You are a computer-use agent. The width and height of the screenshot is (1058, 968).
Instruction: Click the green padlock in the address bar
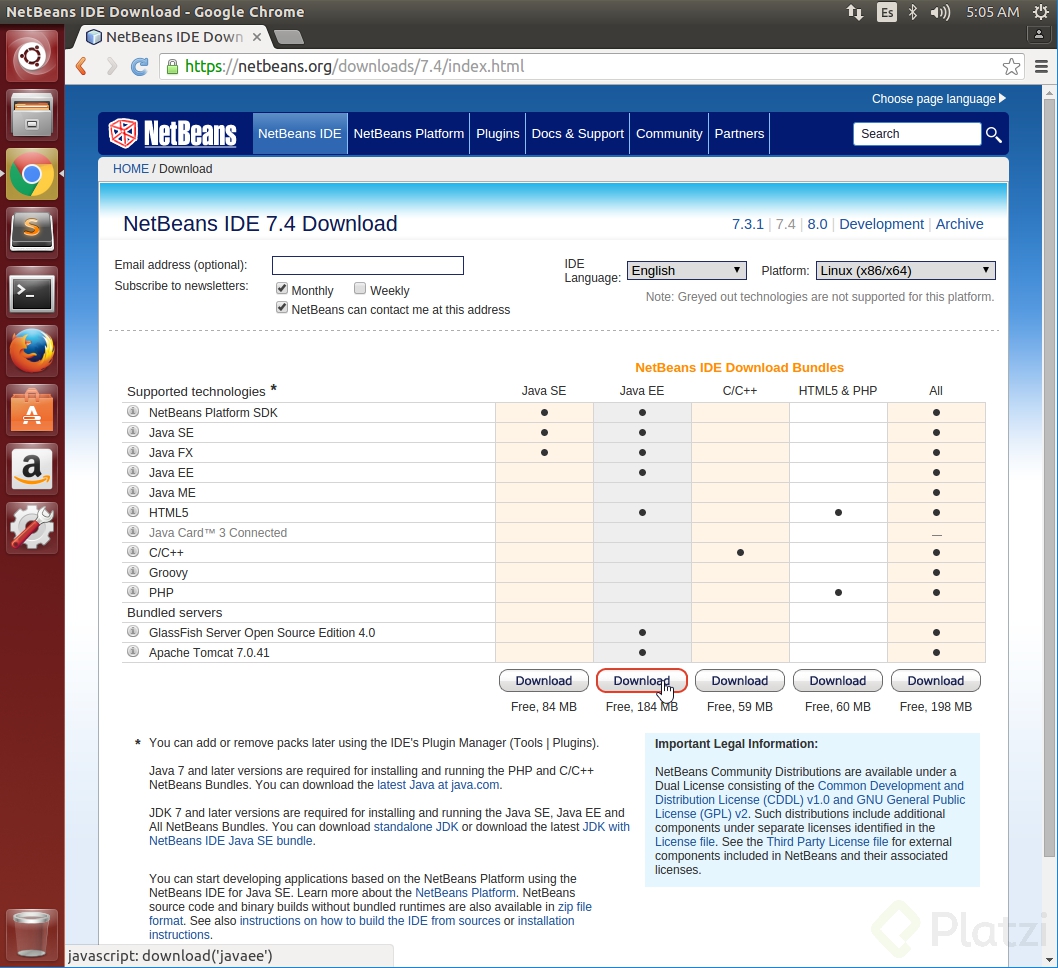172,66
